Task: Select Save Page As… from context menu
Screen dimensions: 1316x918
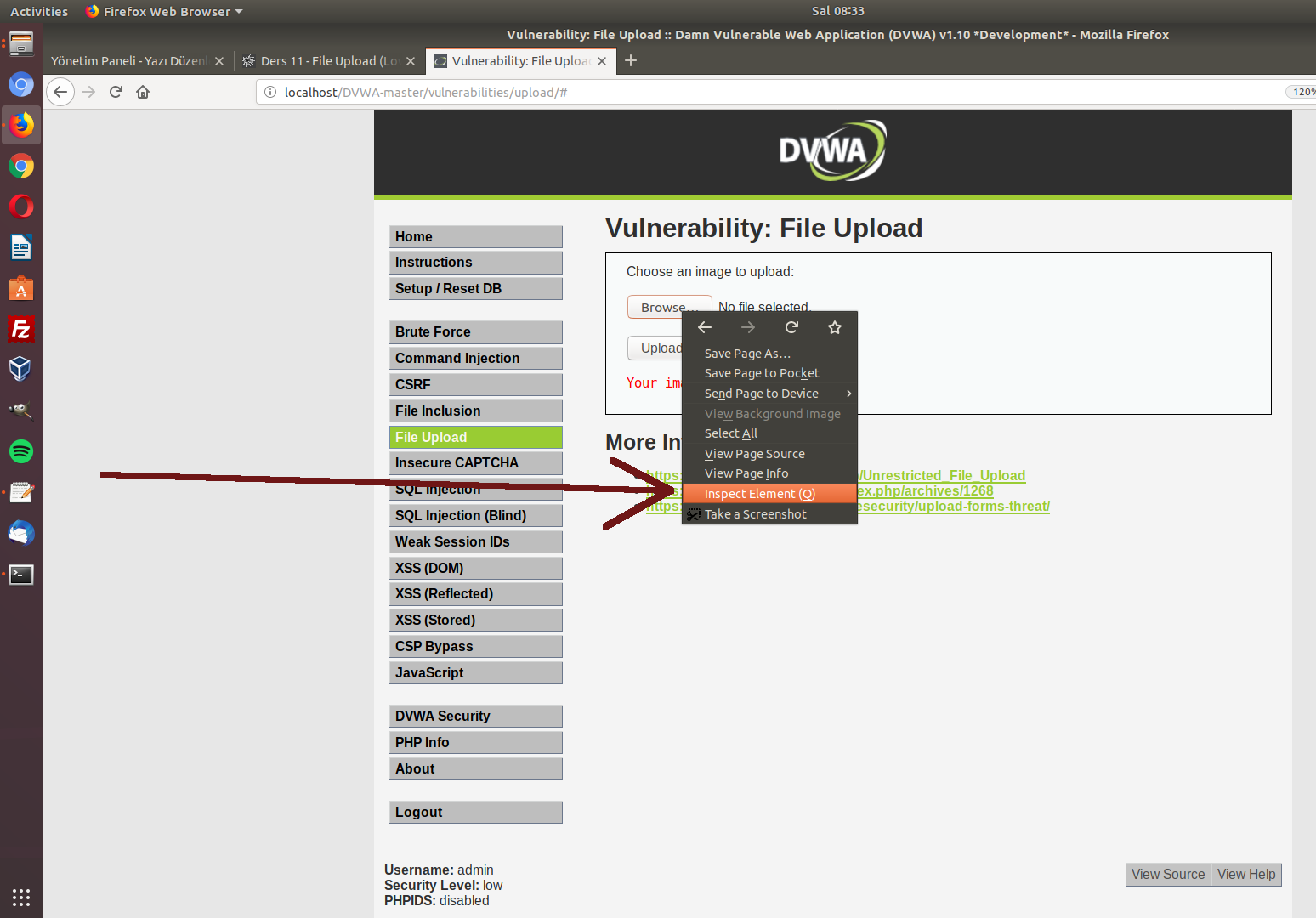Action: point(769,354)
